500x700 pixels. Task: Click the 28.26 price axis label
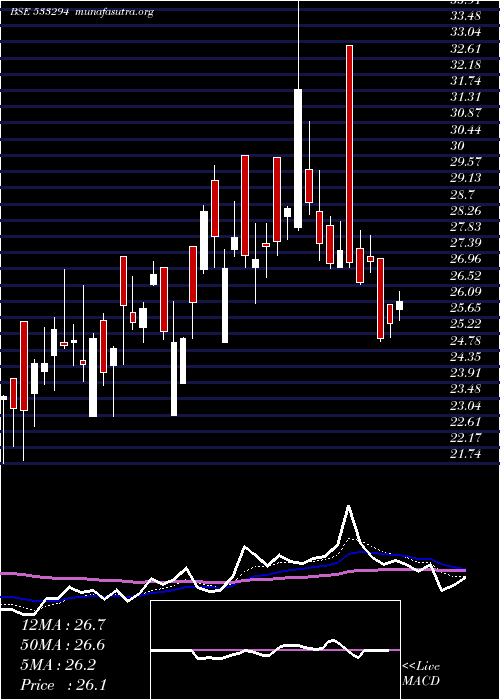pyautogui.click(x=466, y=211)
